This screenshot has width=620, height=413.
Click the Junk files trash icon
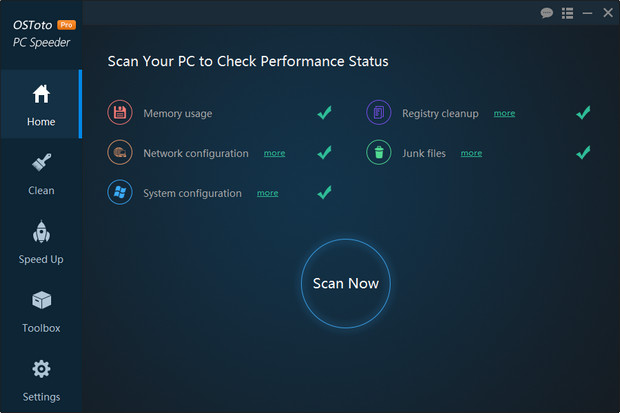point(379,153)
